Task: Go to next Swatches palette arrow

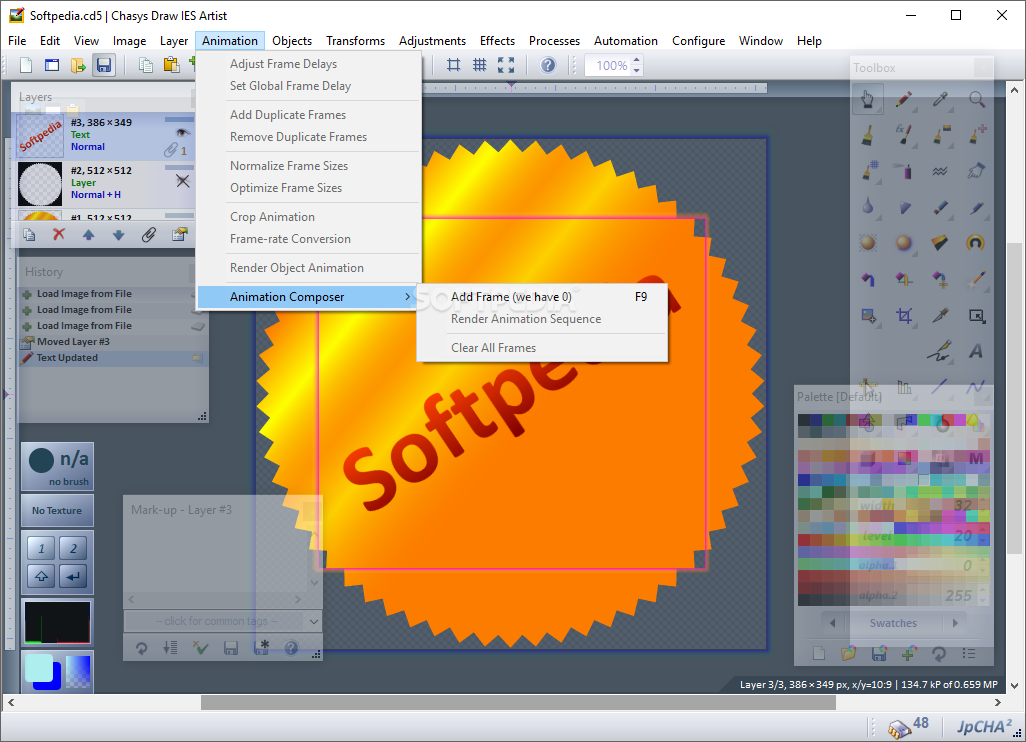Action: click(955, 623)
